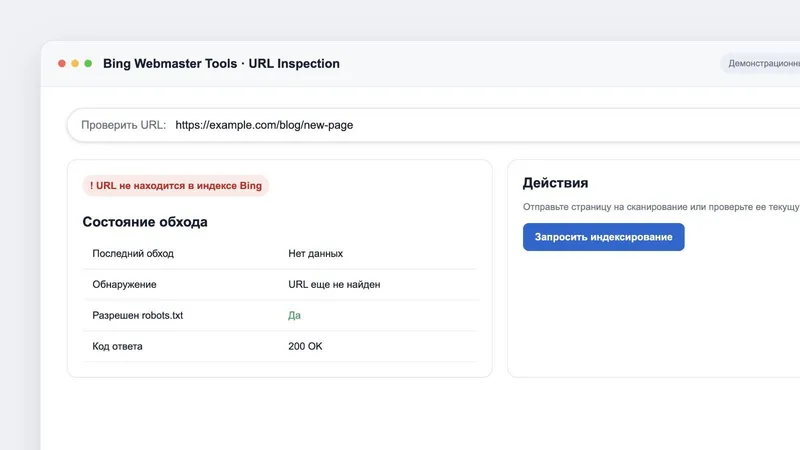Screen dimensions: 800x450
Task: Click the Состояние обхода heading
Action: click(x=145, y=222)
